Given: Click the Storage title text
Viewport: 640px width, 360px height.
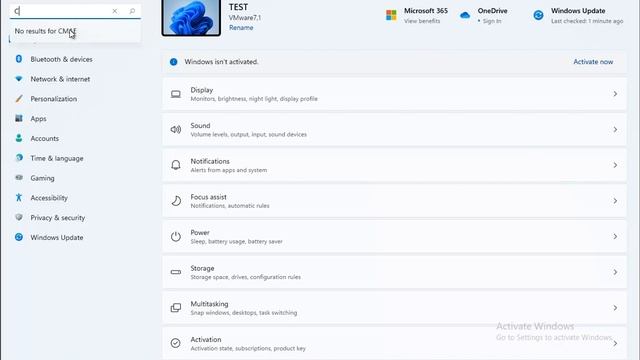Looking at the screenshot, I should [202, 268].
